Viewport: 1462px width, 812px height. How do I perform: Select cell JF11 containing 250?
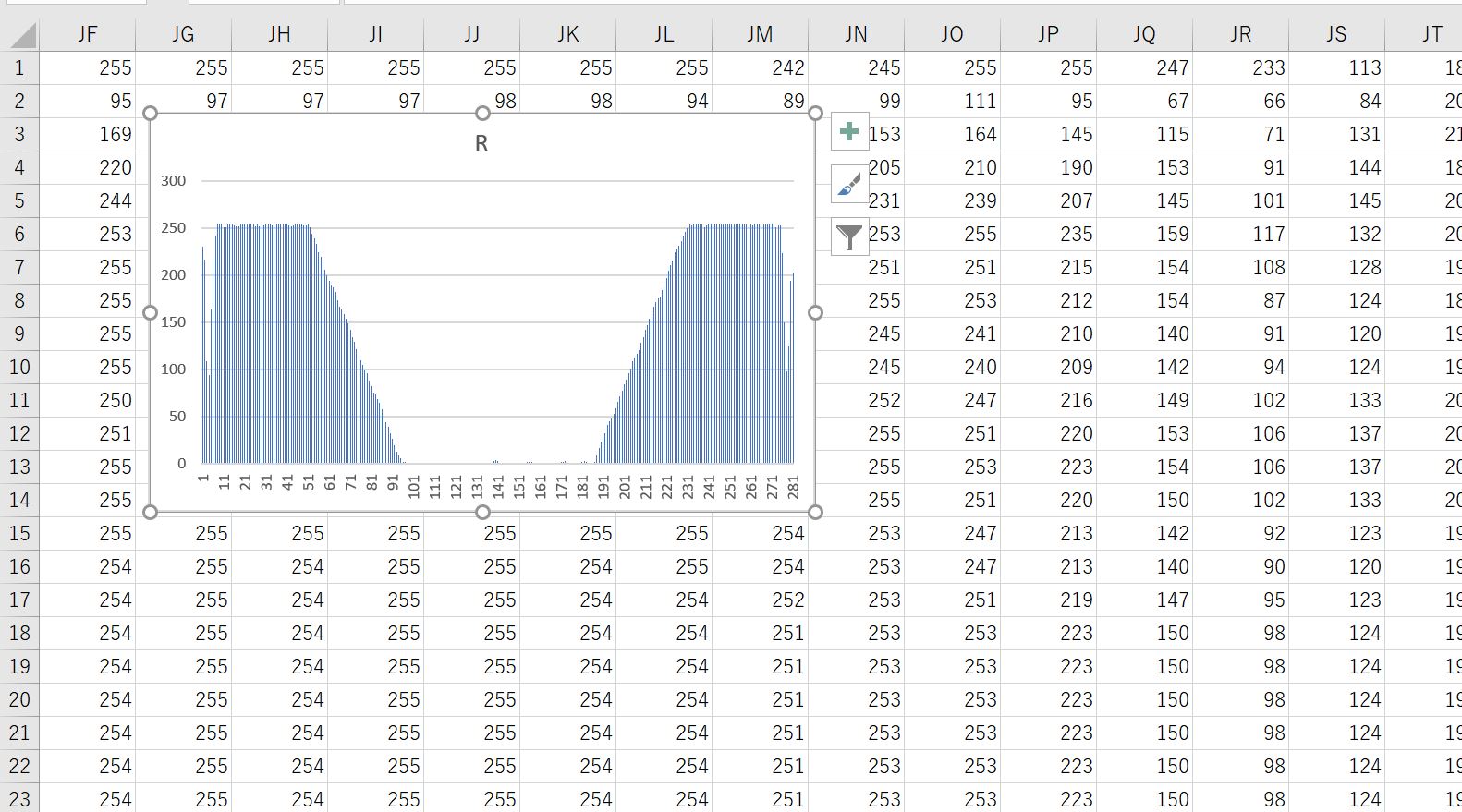click(88, 400)
